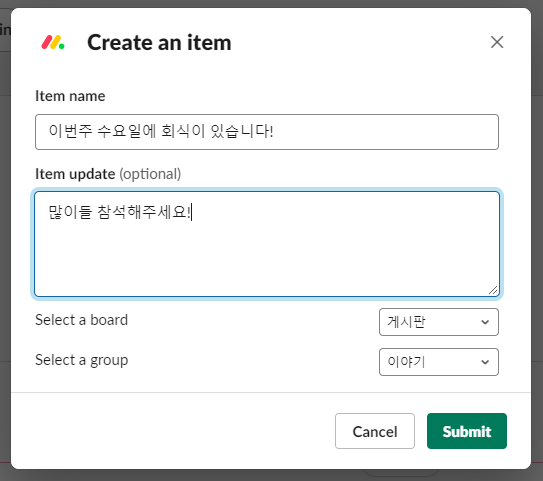Click the "Item update" label text

pos(75,174)
